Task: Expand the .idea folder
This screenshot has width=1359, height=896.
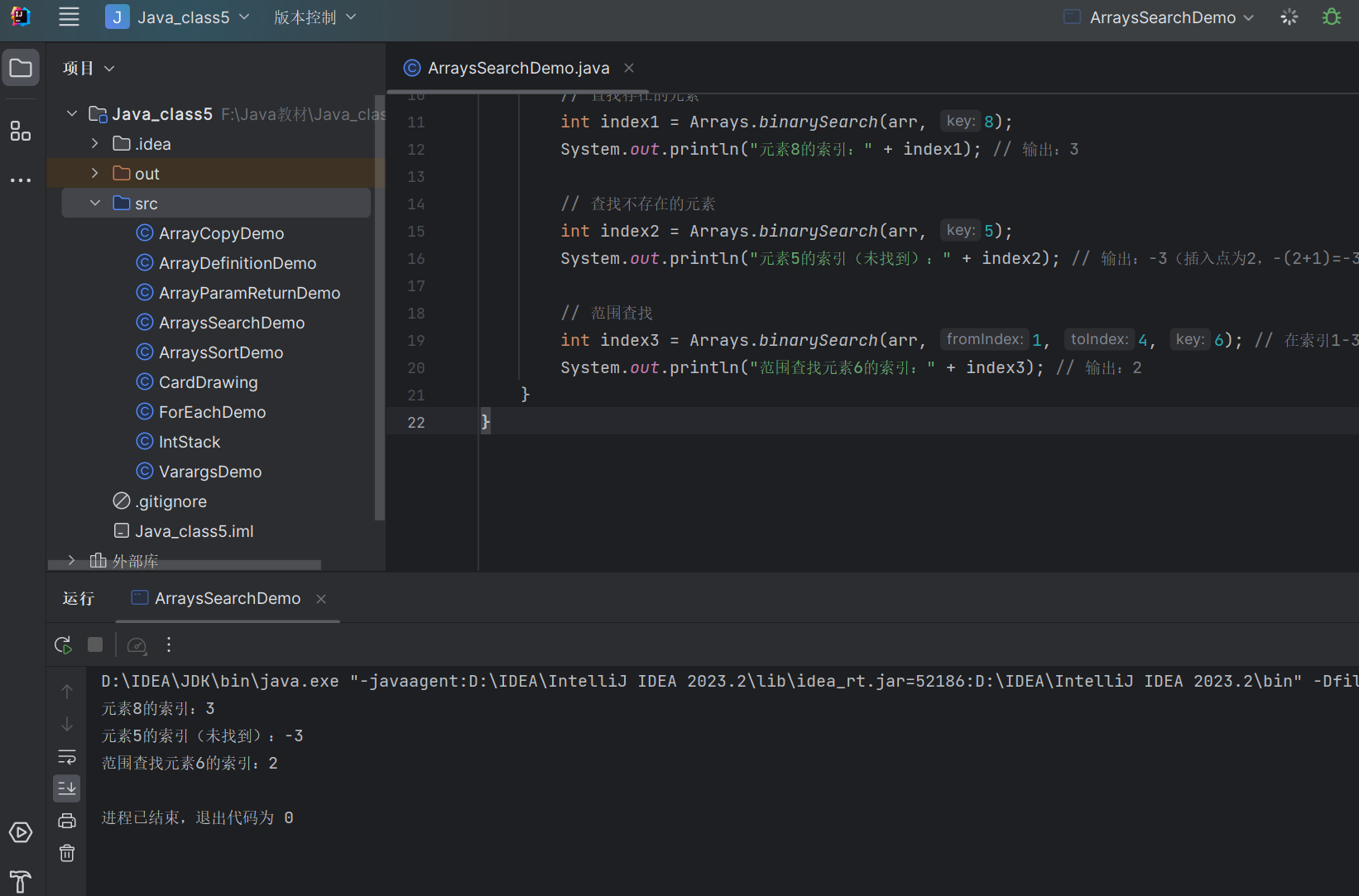Action: [95, 144]
